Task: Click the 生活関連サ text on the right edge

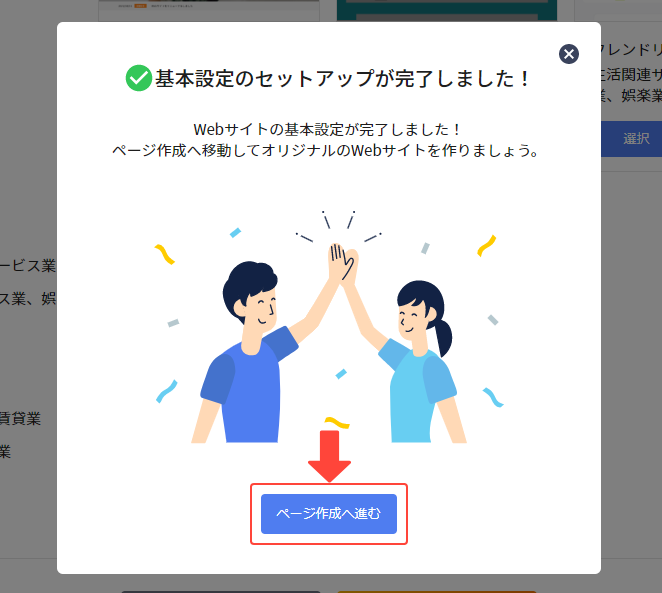Action: (x=631, y=75)
